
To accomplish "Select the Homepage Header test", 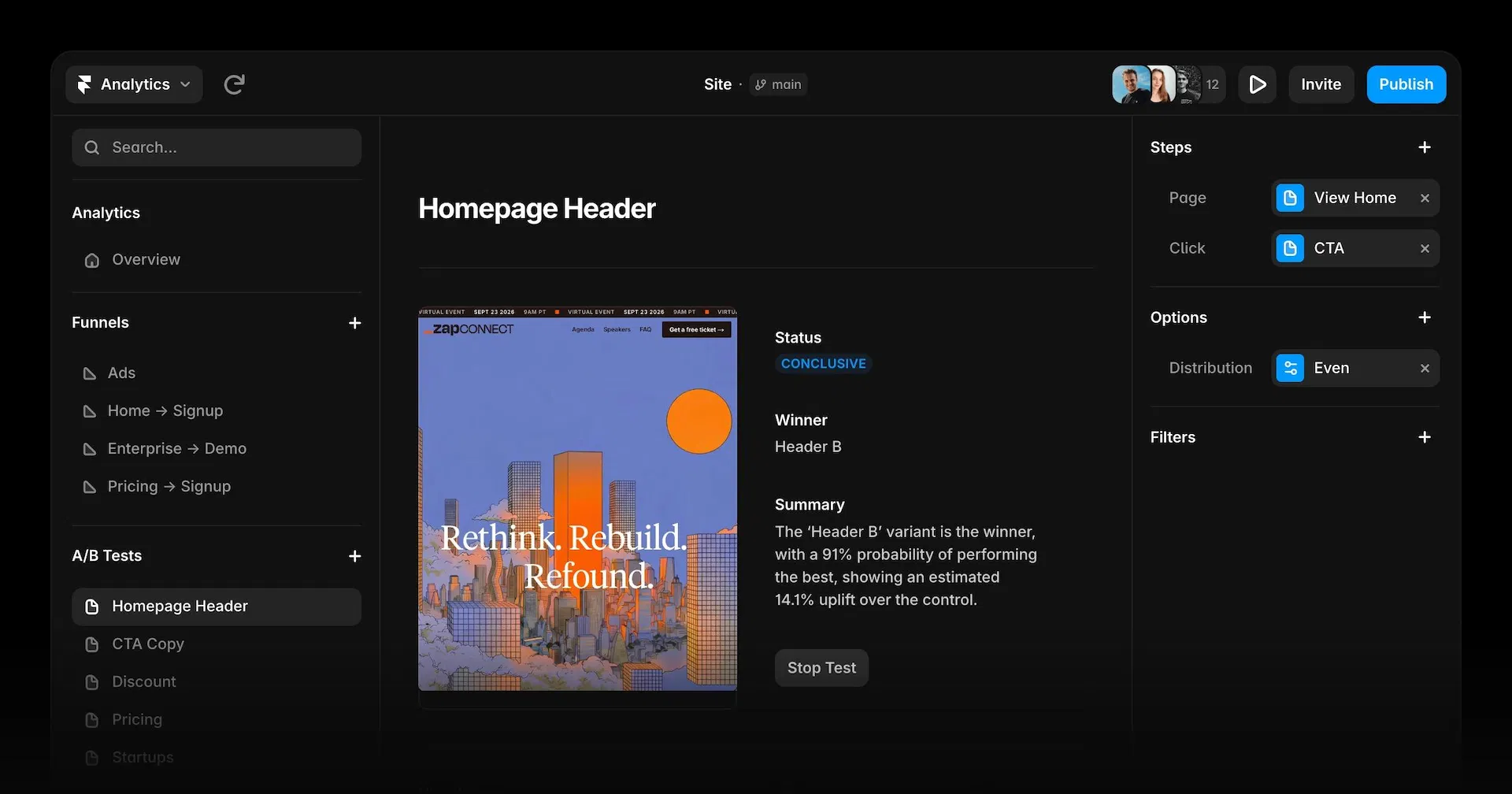I will 217,607.
